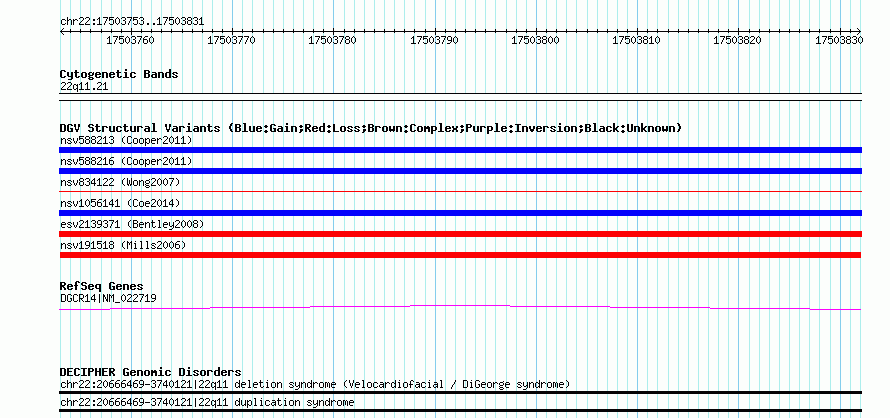Open nsv191518 (Mills2006) variant label
This screenshot has width=890, height=418.
pos(123,245)
